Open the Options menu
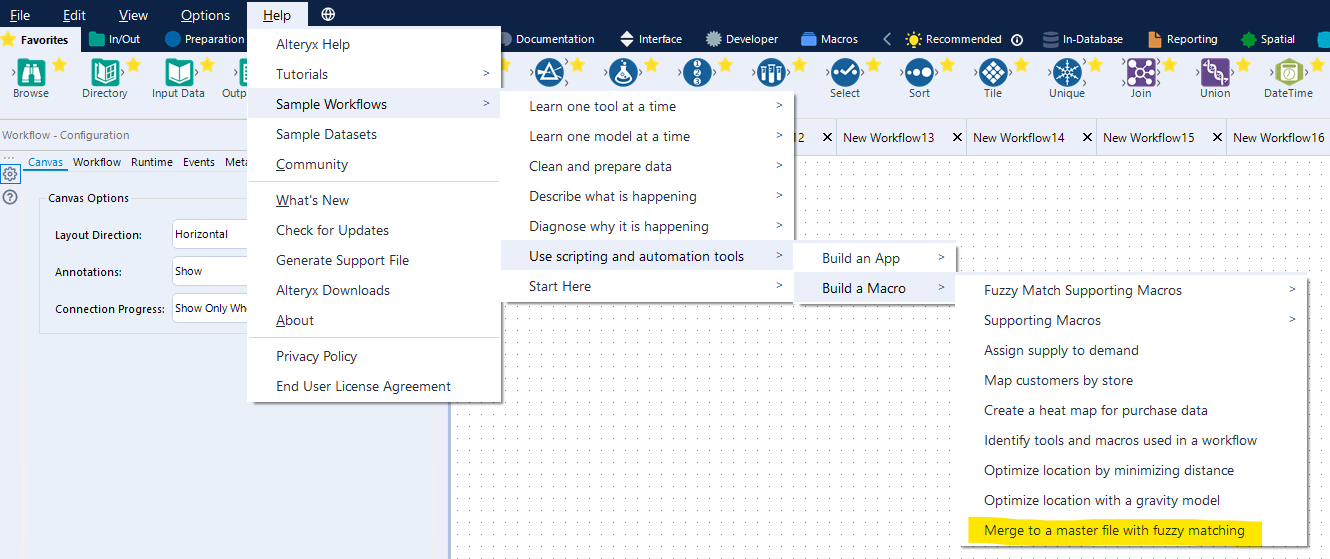The image size is (1330, 559). point(205,15)
